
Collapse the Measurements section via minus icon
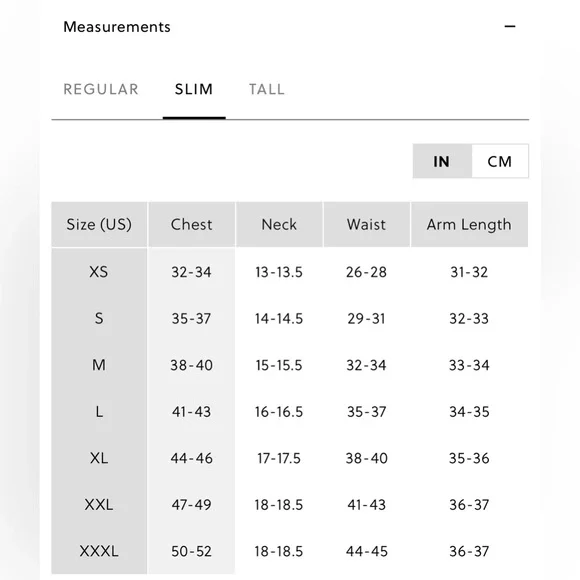click(x=510, y=26)
